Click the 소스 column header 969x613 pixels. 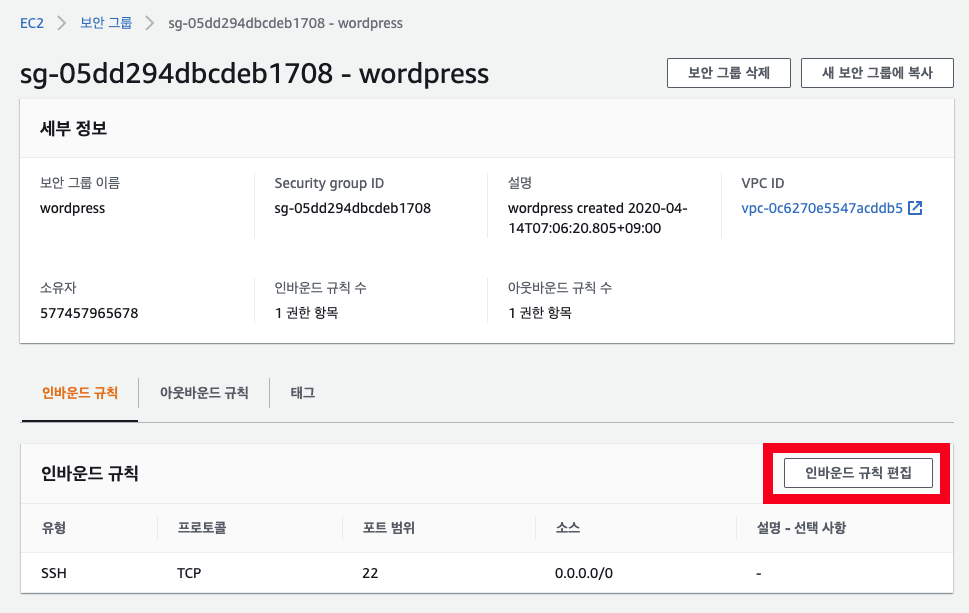coord(567,528)
